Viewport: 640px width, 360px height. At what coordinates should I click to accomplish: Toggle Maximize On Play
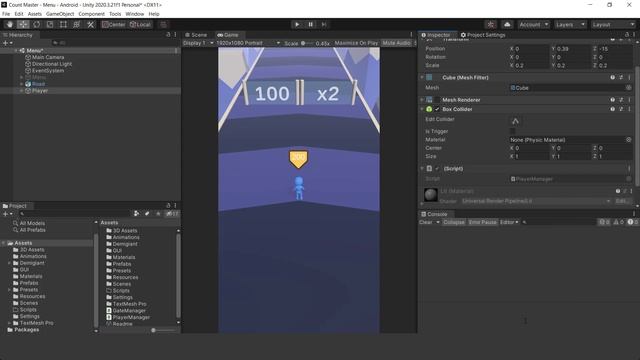pyautogui.click(x=356, y=43)
